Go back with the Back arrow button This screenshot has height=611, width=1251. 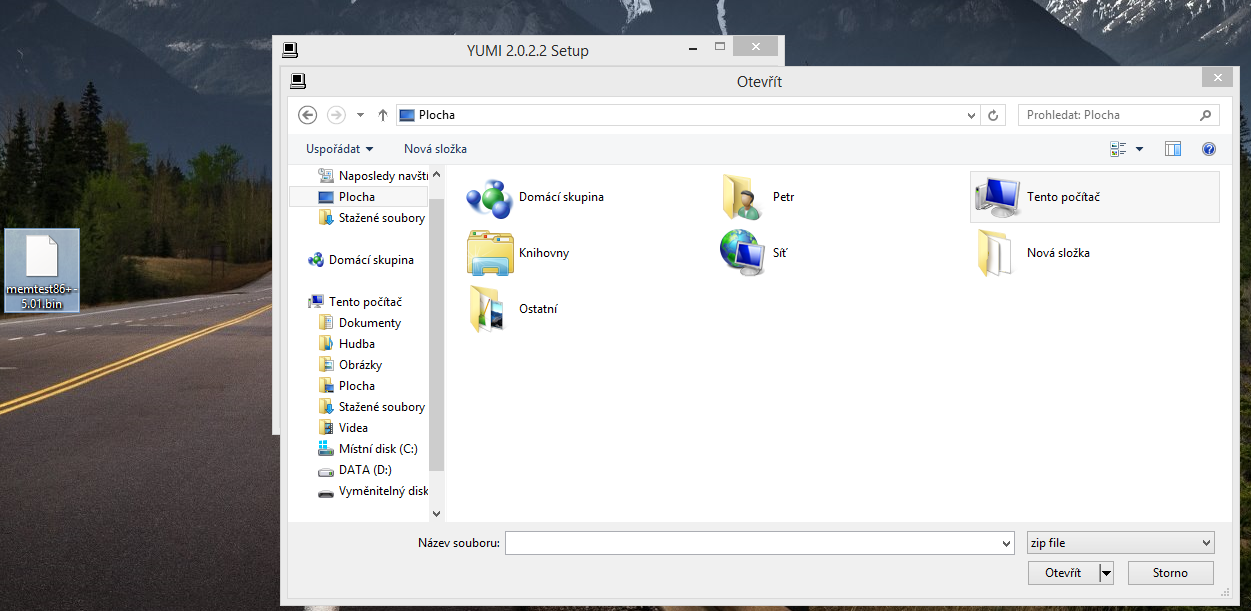[308, 115]
